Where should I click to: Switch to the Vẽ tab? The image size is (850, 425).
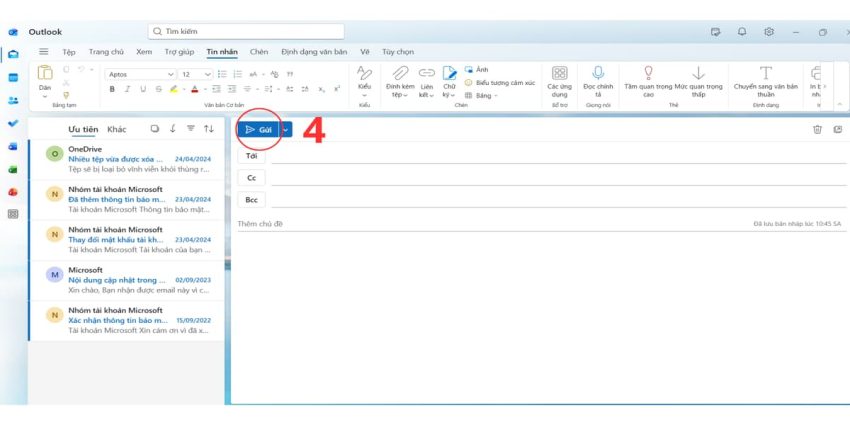(364, 52)
